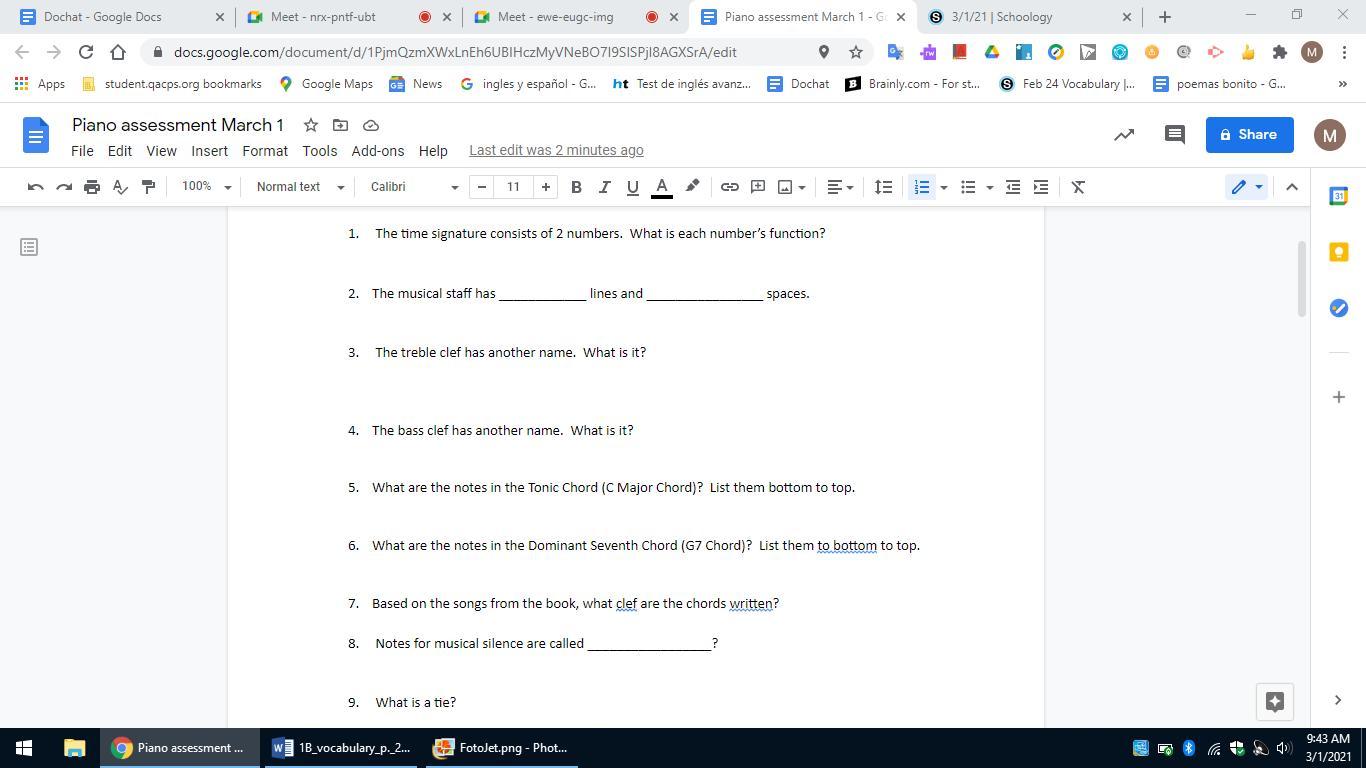Image resolution: width=1366 pixels, height=768 pixels.
Task: Show the document outline icon
Action: tap(29, 247)
